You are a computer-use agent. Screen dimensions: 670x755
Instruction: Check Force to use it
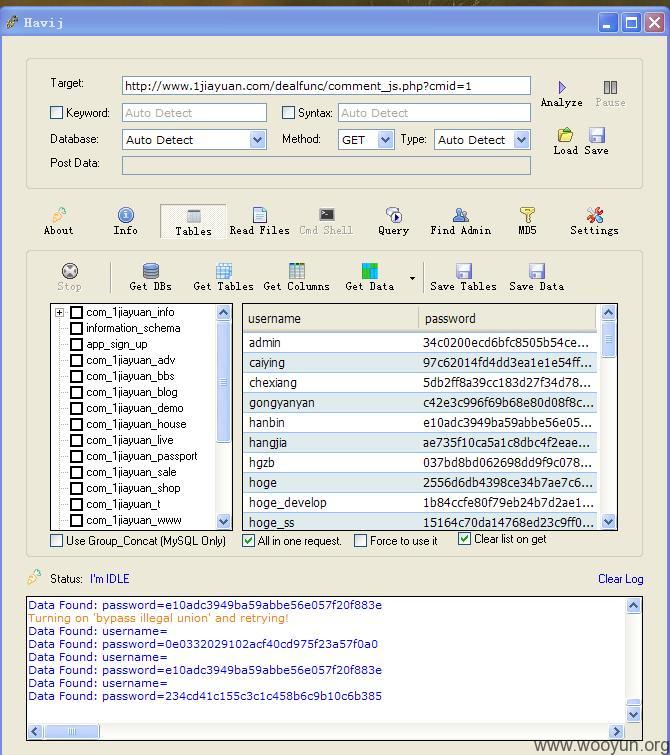pos(360,541)
